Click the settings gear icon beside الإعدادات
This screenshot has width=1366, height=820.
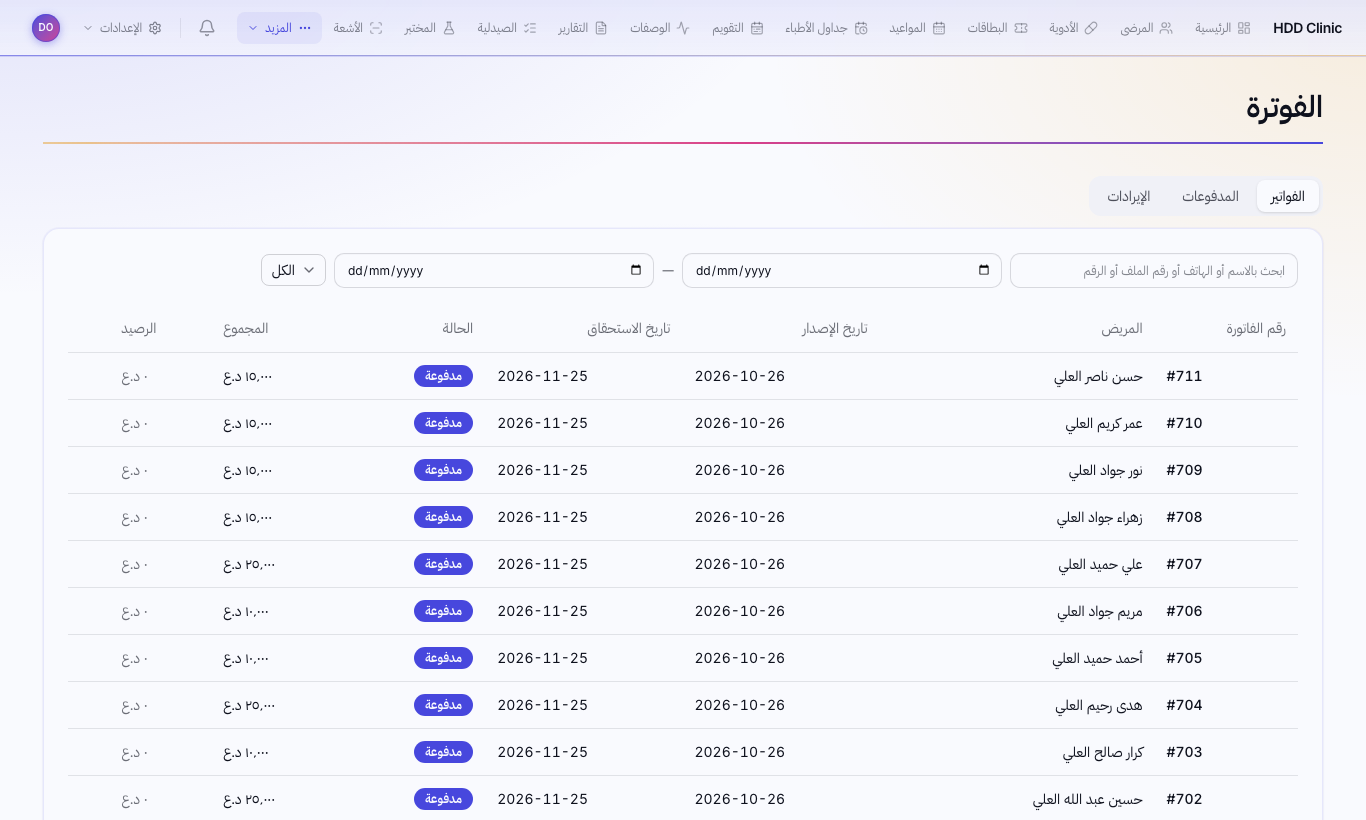155,28
